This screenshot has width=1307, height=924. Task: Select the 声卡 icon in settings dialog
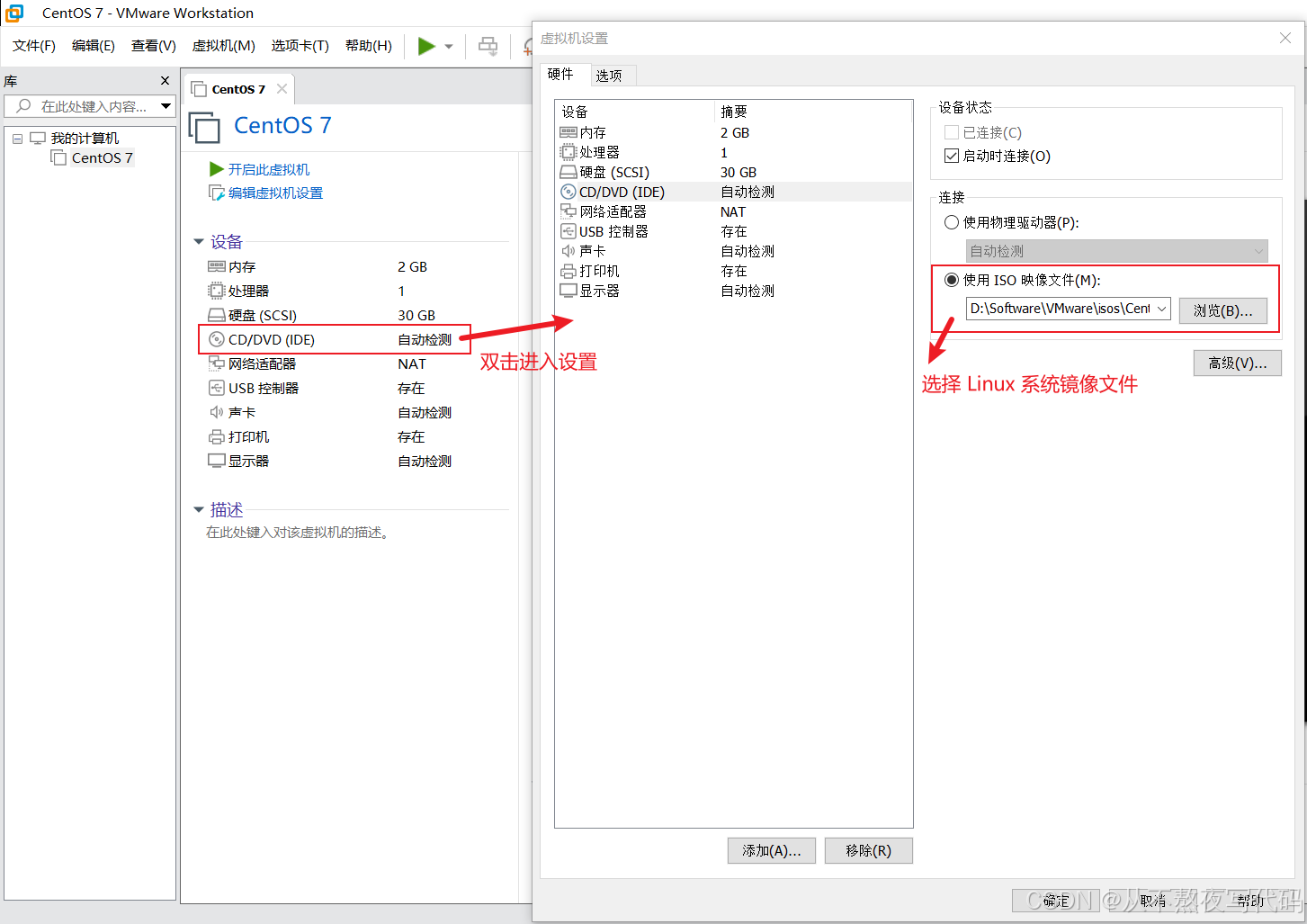tap(568, 251)
